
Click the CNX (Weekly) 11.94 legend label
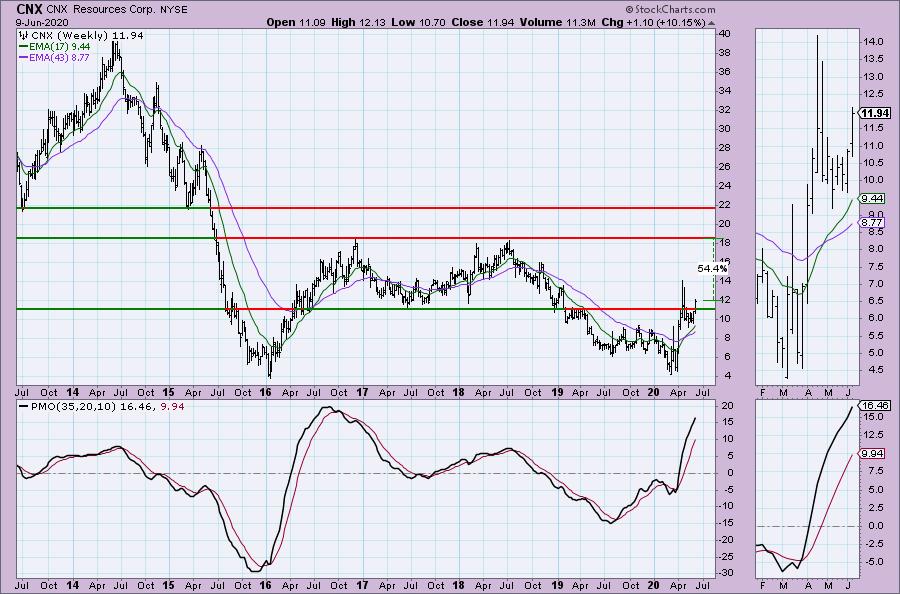coord(87,36)
